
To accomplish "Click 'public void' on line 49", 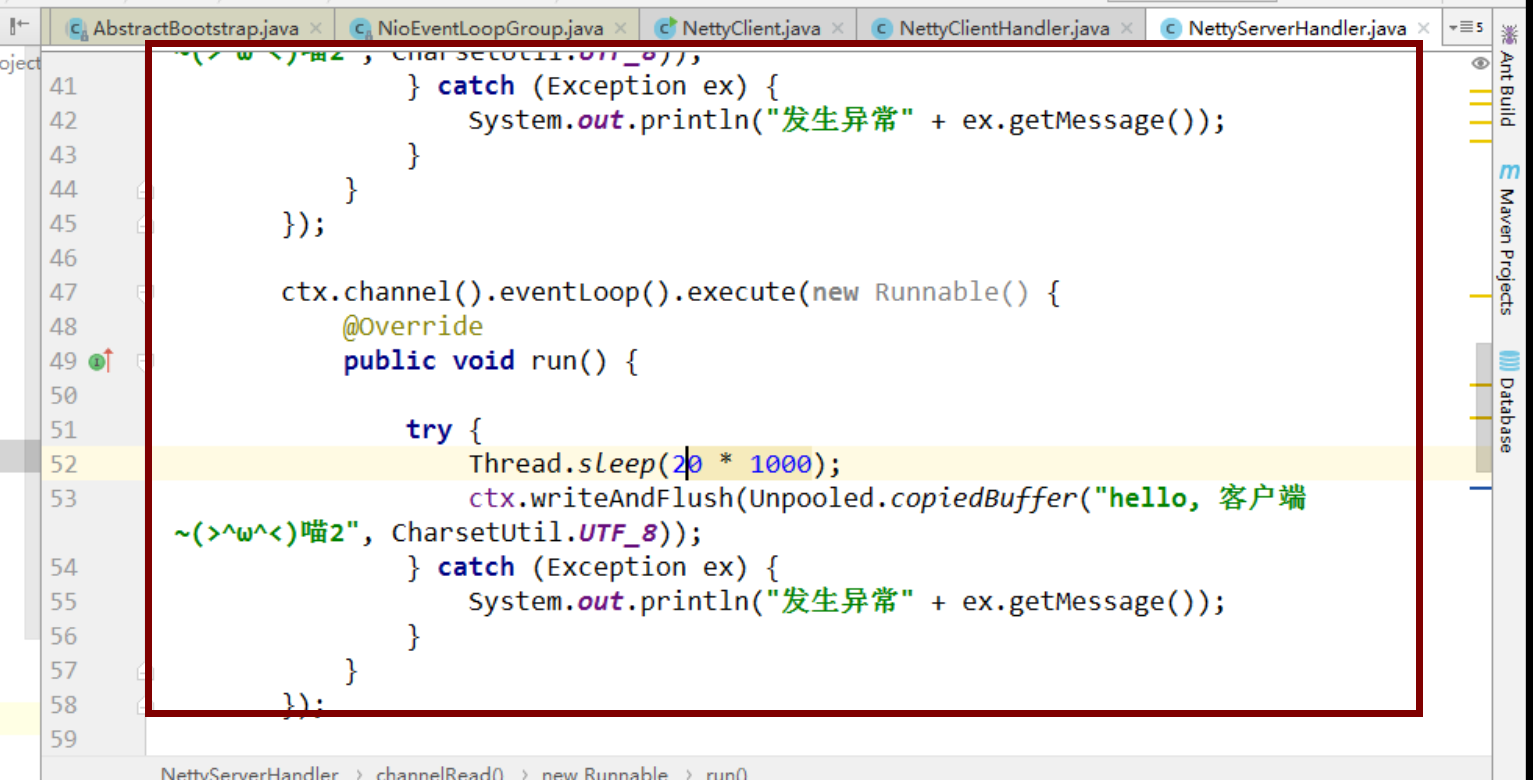I will 429,361.
